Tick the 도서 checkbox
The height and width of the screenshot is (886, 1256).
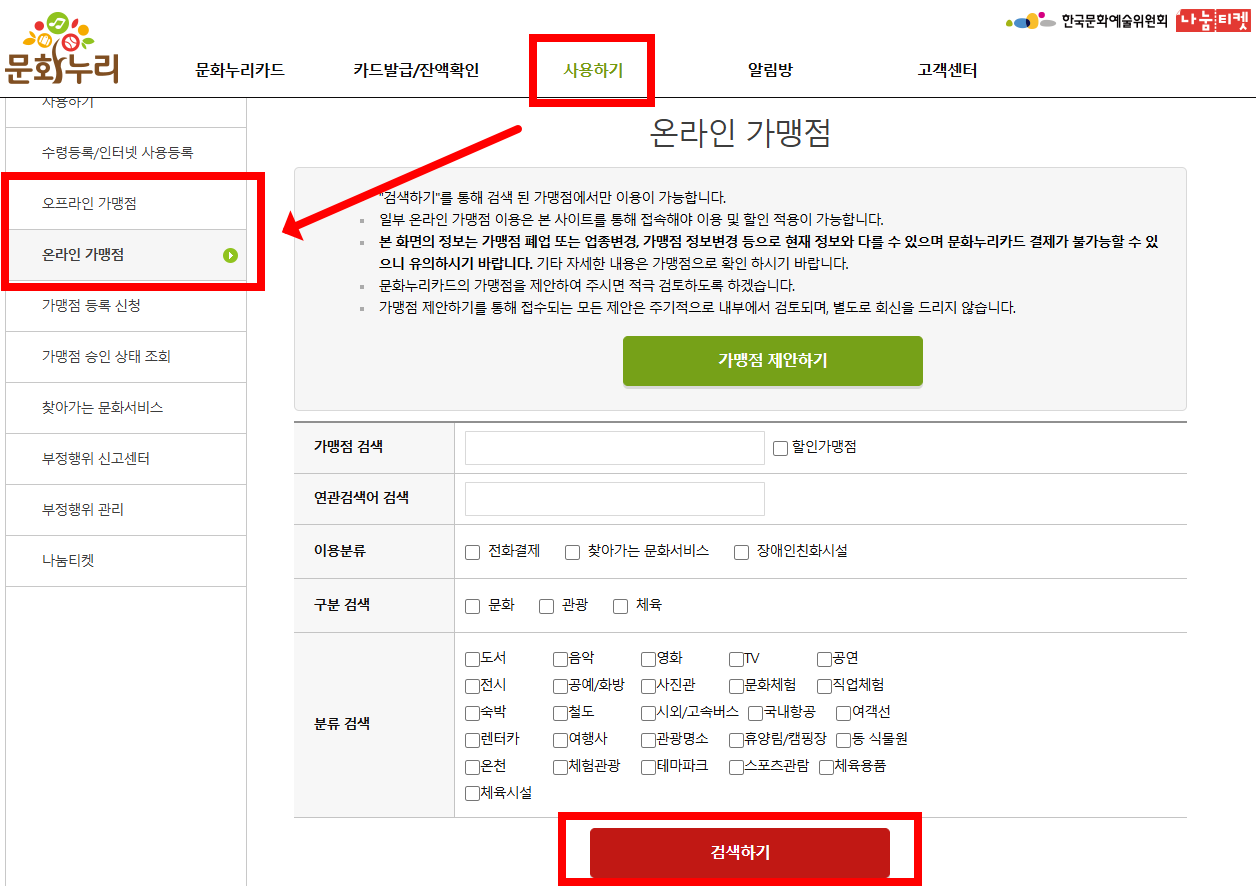[x=471, y=659]
